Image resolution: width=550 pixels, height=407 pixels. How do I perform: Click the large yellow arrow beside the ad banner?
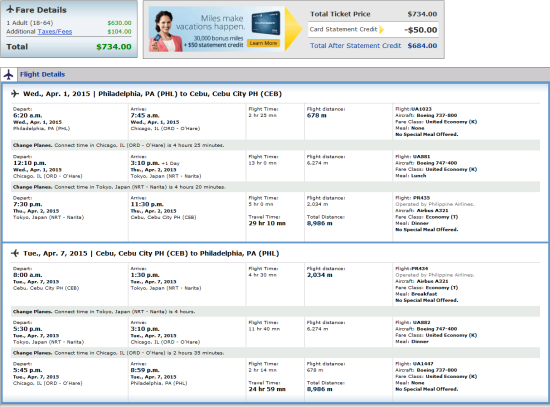pyautogui.click(x=293, y=29)
